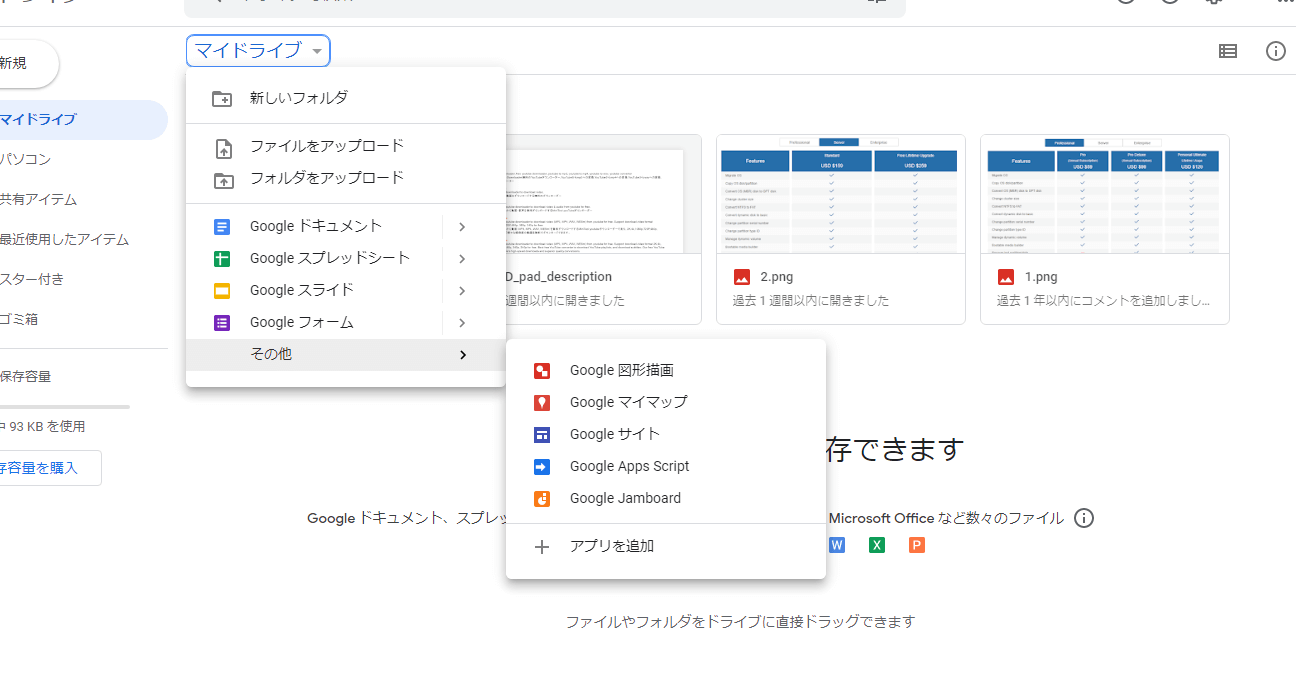Click the blue Word icon
The height and width of the screenshot is (681, 1296).
[x=837, y=545]
